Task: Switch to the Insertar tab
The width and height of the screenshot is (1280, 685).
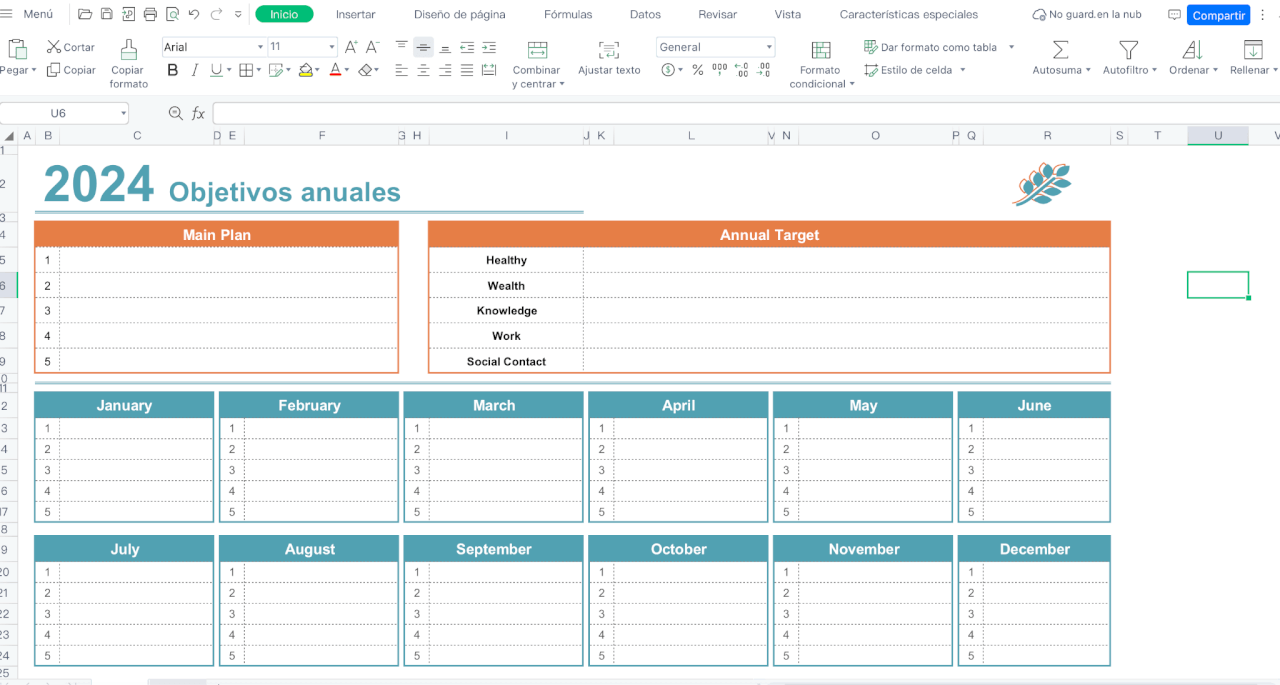Action: 355,15
